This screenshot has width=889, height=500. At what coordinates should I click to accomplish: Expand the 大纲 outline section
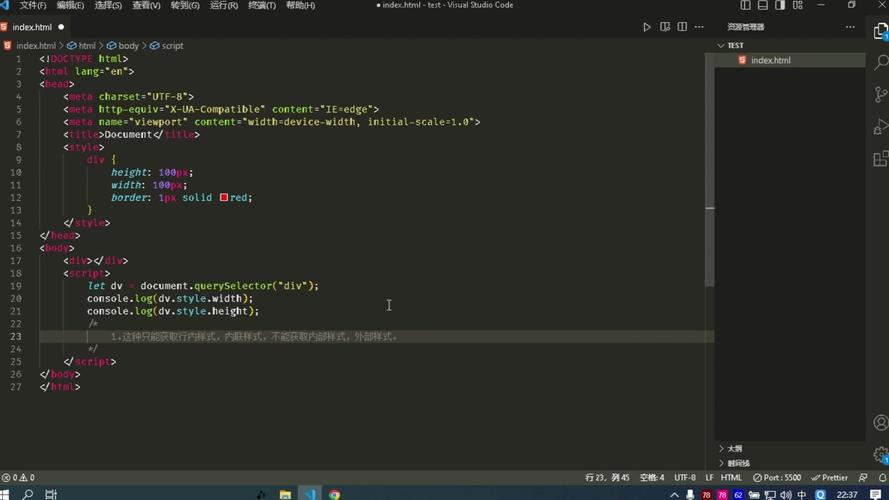pyautogui.click(x=734, y=448)
